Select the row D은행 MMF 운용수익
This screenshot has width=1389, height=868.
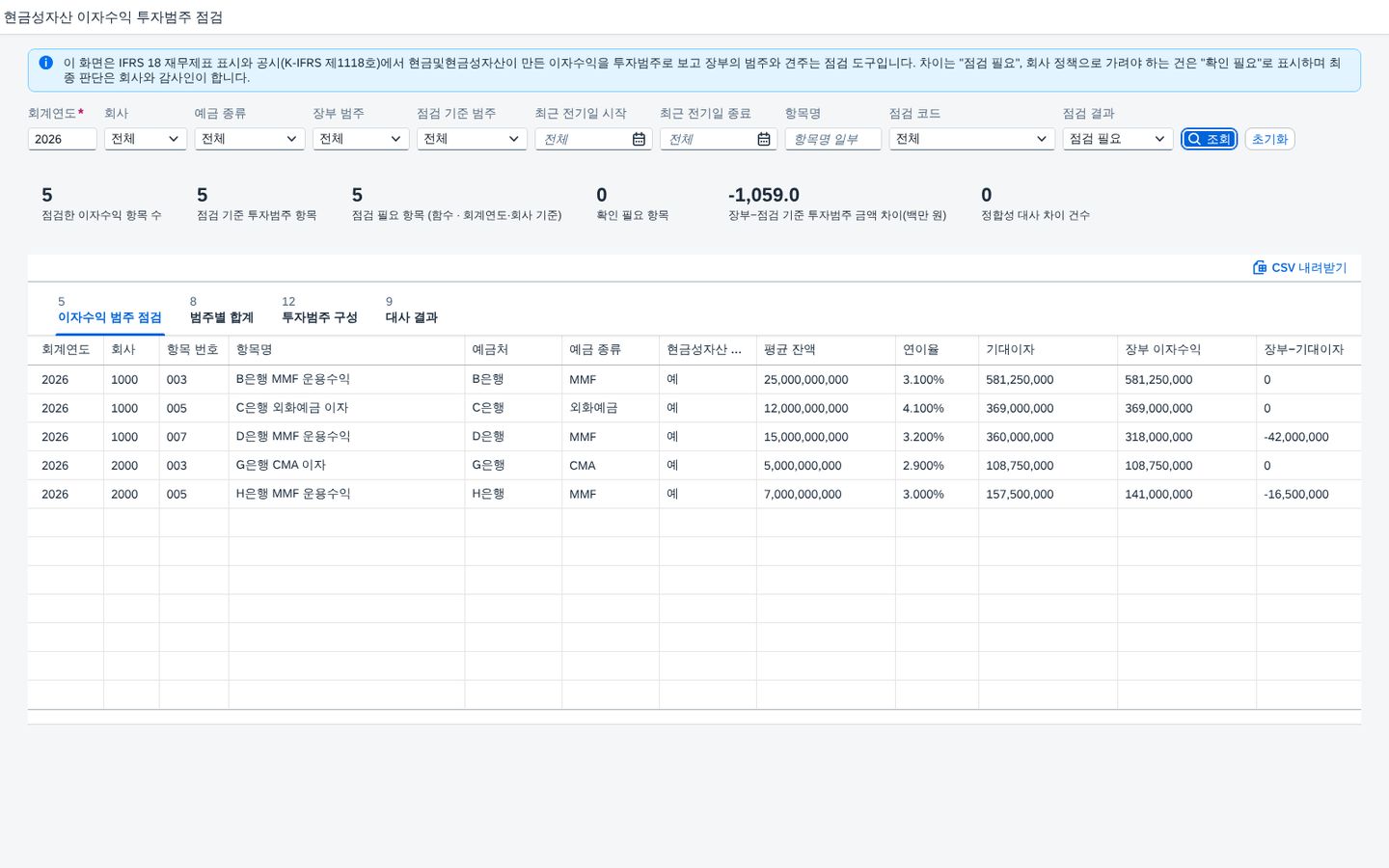coord(694,437)
